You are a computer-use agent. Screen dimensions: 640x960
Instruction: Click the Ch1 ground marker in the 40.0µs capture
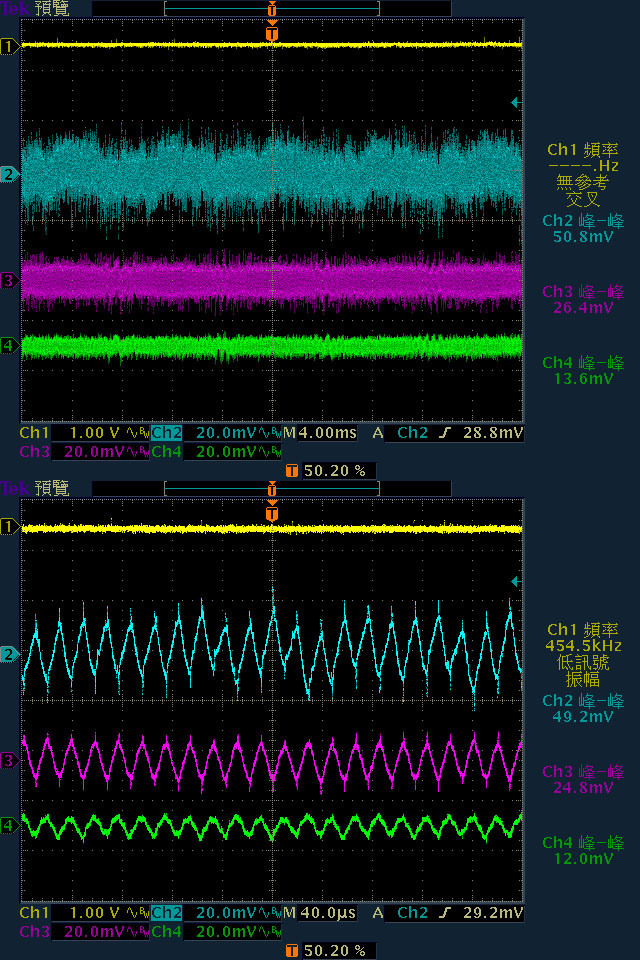[9, 526]
